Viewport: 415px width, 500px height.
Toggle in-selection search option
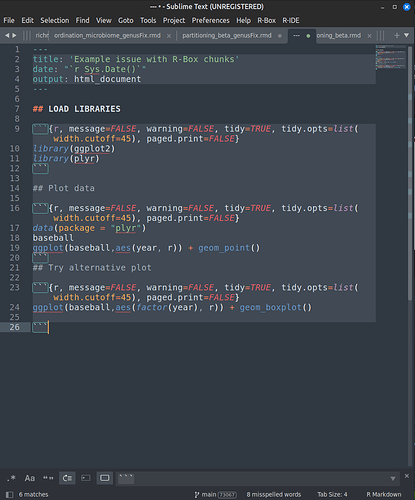point(86,478)
